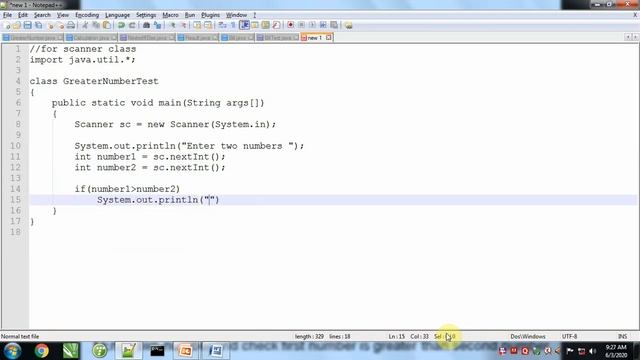Open the Plugins menu
This screenshot has width=640, height=360.
tap(210, 15)
